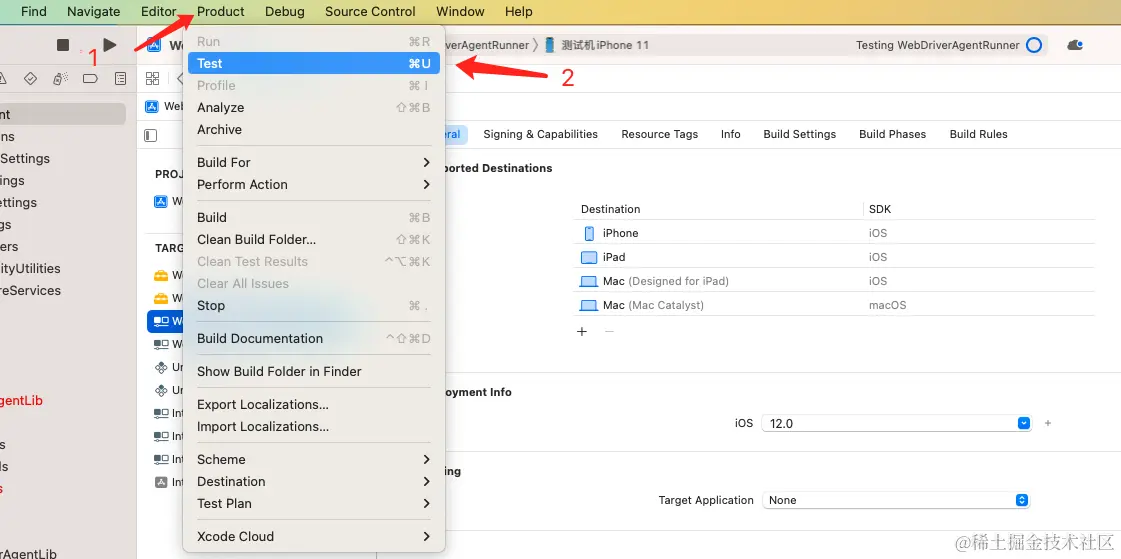Switch to the Build Rules tab
Screen dimensions: 1121x559
[x=978, y=134]
